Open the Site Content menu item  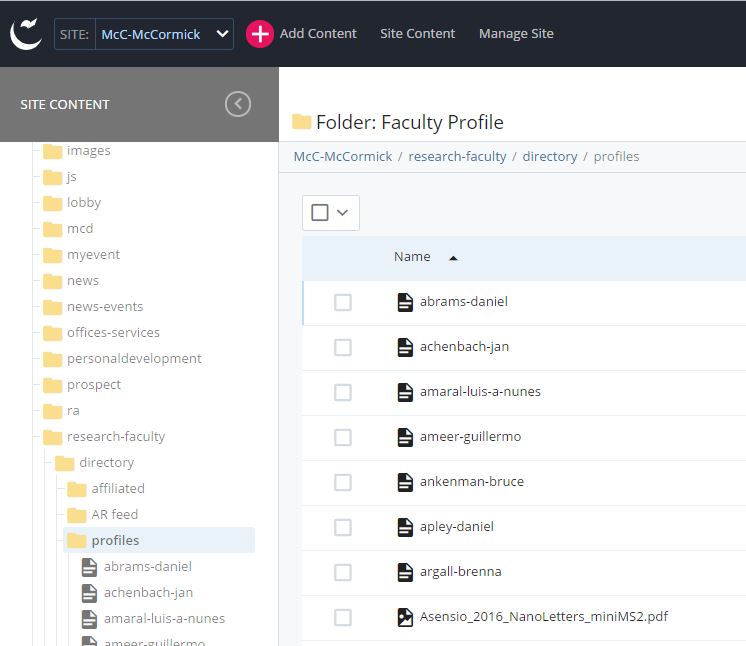(x=417, y=33)
